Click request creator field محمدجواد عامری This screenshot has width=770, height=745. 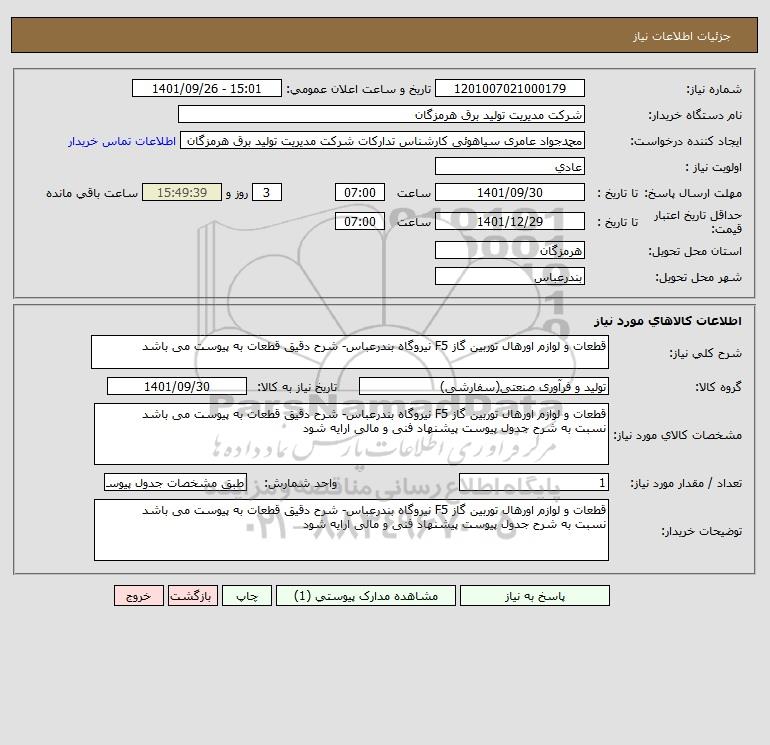coord(383,140)
